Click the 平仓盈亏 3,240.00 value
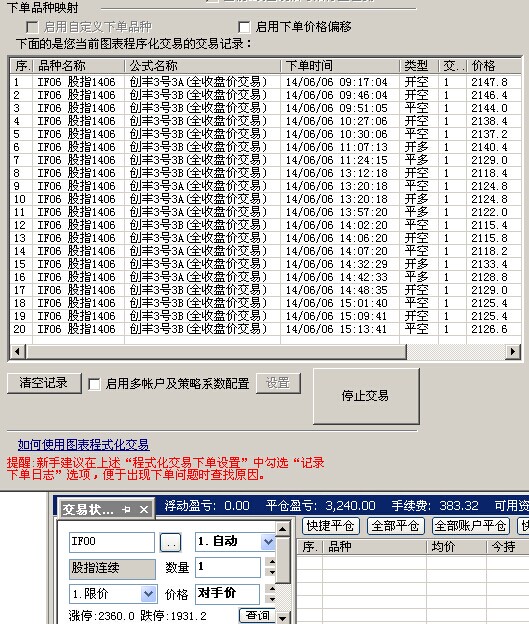Image resolution: width=529 pixels, height=624 pixels. pyautogui.click(x=350, y=506)
